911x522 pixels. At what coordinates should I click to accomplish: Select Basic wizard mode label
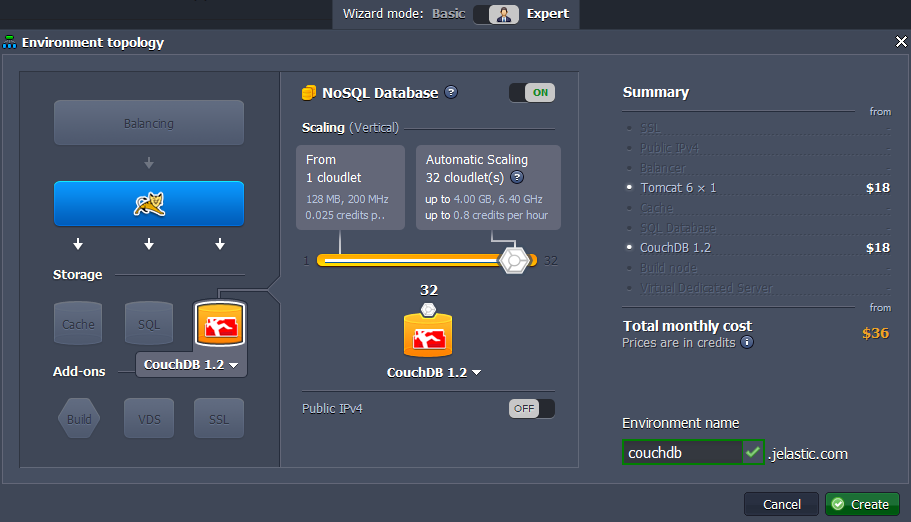(449, 14)
